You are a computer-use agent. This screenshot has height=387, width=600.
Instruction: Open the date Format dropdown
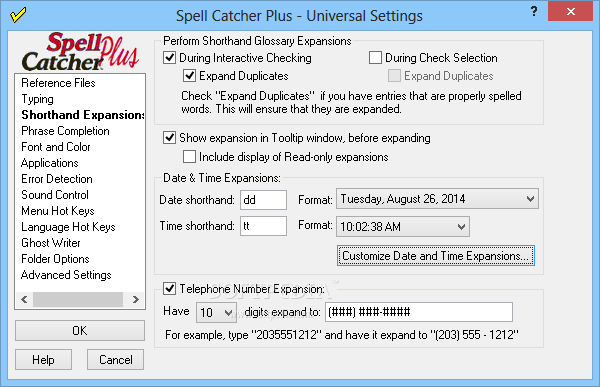437,199
